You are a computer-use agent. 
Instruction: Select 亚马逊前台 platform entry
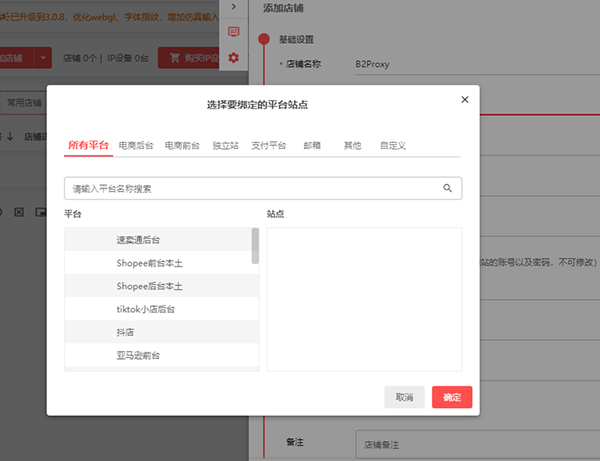pos(137,355)
